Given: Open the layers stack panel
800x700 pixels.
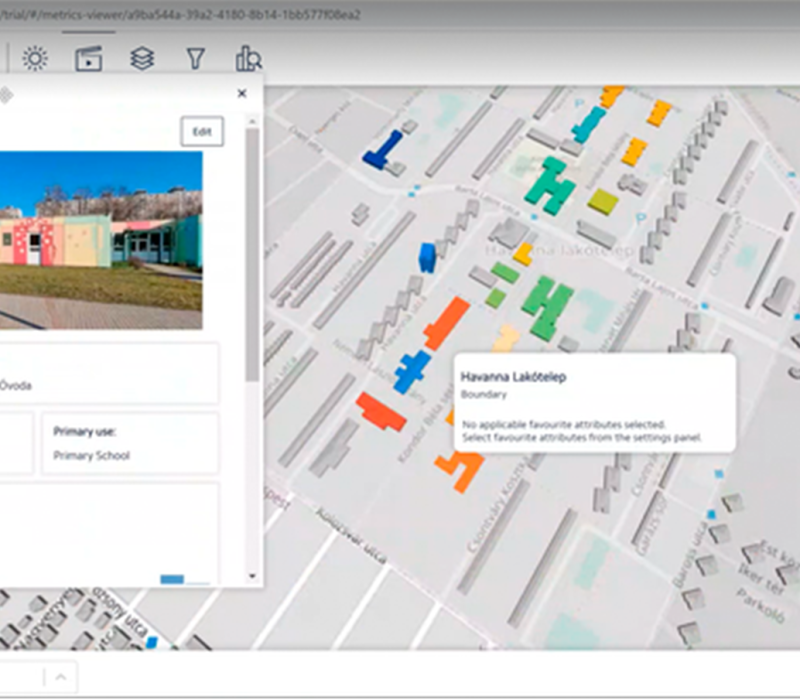Looking at the screenshot, I should pos(142,58).
